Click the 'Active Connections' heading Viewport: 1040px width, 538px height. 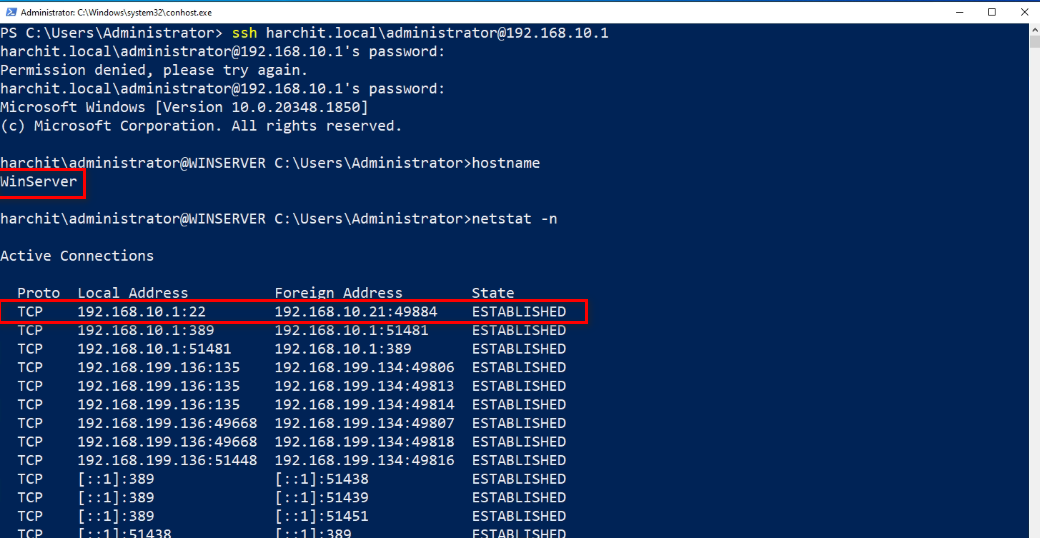[x=77, y=256]
